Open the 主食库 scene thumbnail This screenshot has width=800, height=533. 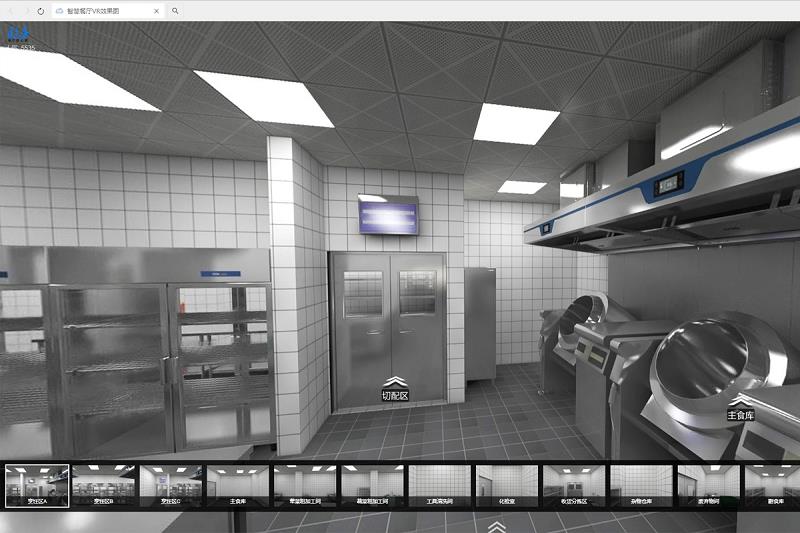(x=238, y=486)
